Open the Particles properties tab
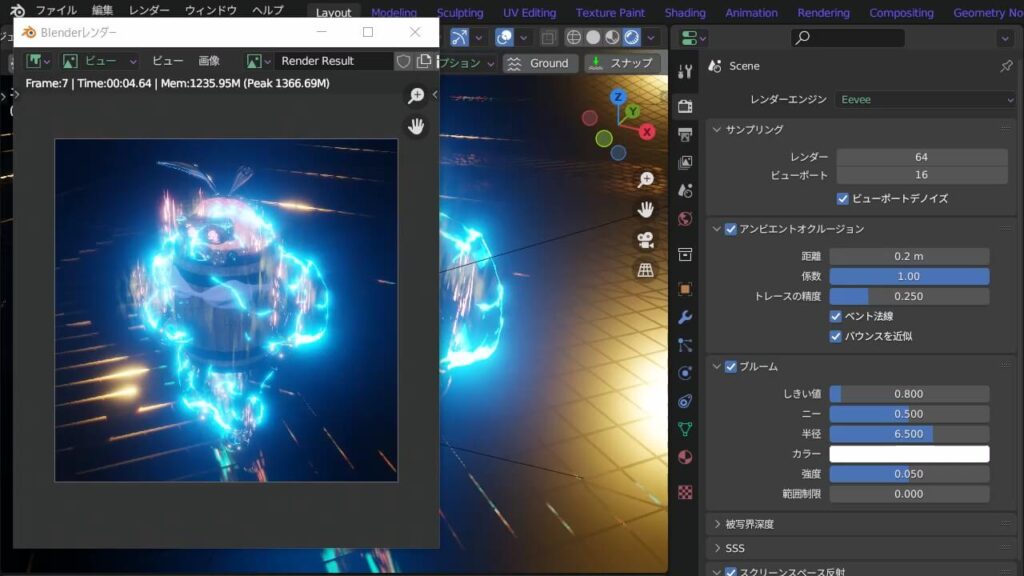Image resolution: width=1024 pixels, height=576 pixels. (685, 345)
